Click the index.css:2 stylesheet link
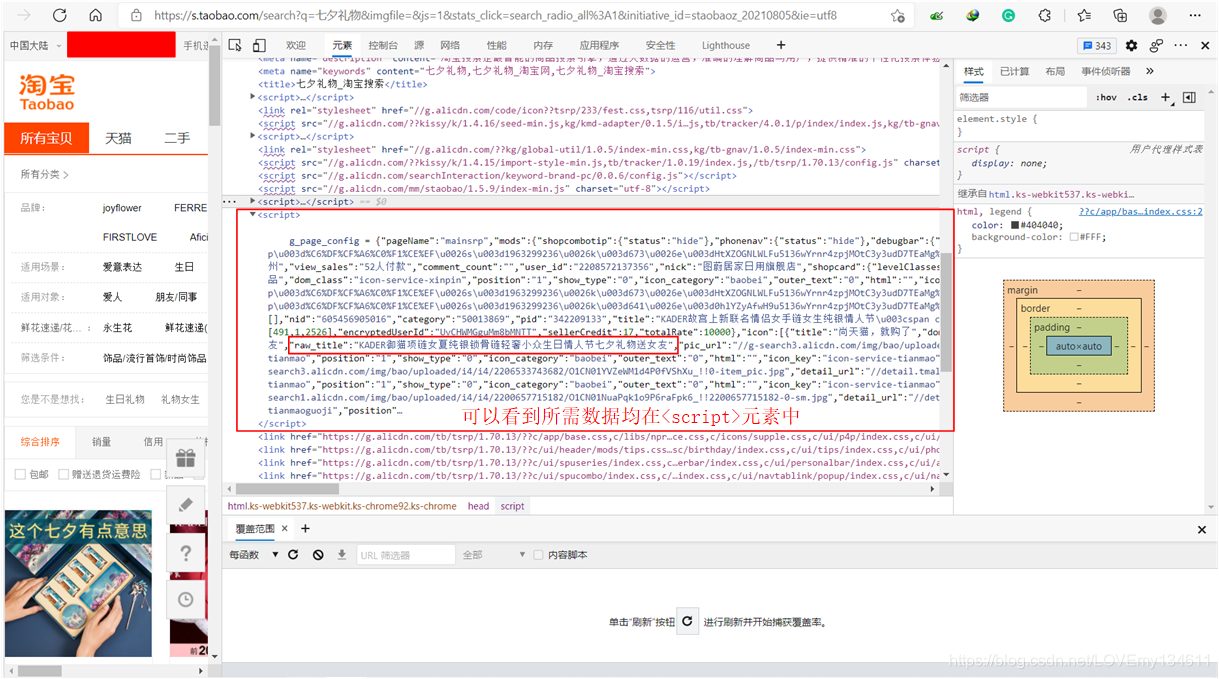 pyautogui.click(x=1141, y=212)
